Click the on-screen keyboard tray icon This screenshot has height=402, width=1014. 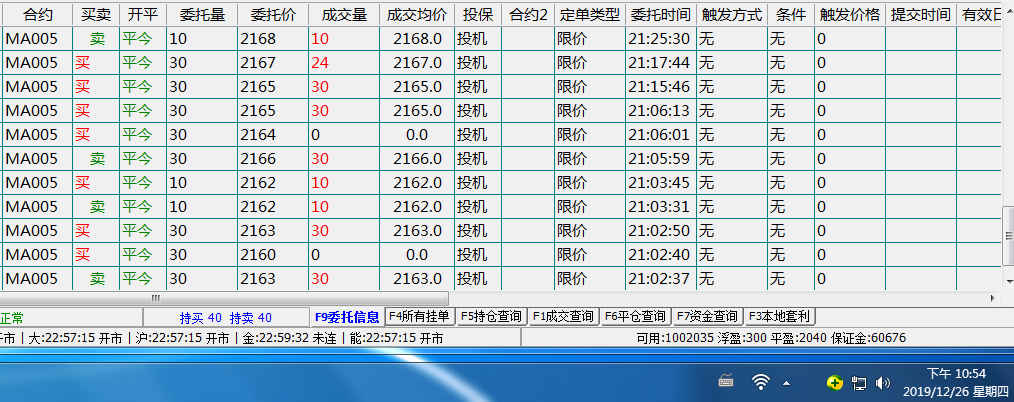(x=726, y=382)
